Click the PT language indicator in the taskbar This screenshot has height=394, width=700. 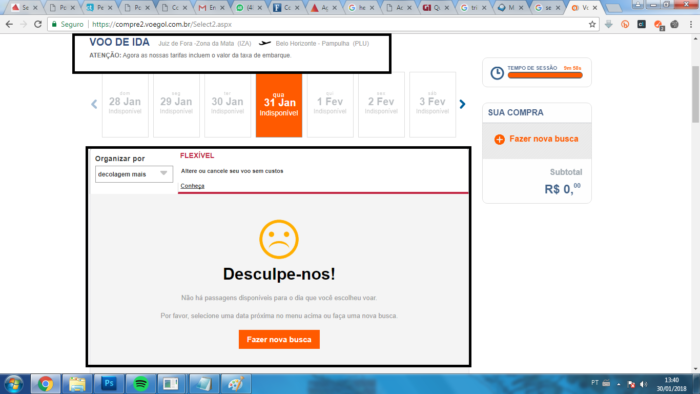tap(595, 383)
